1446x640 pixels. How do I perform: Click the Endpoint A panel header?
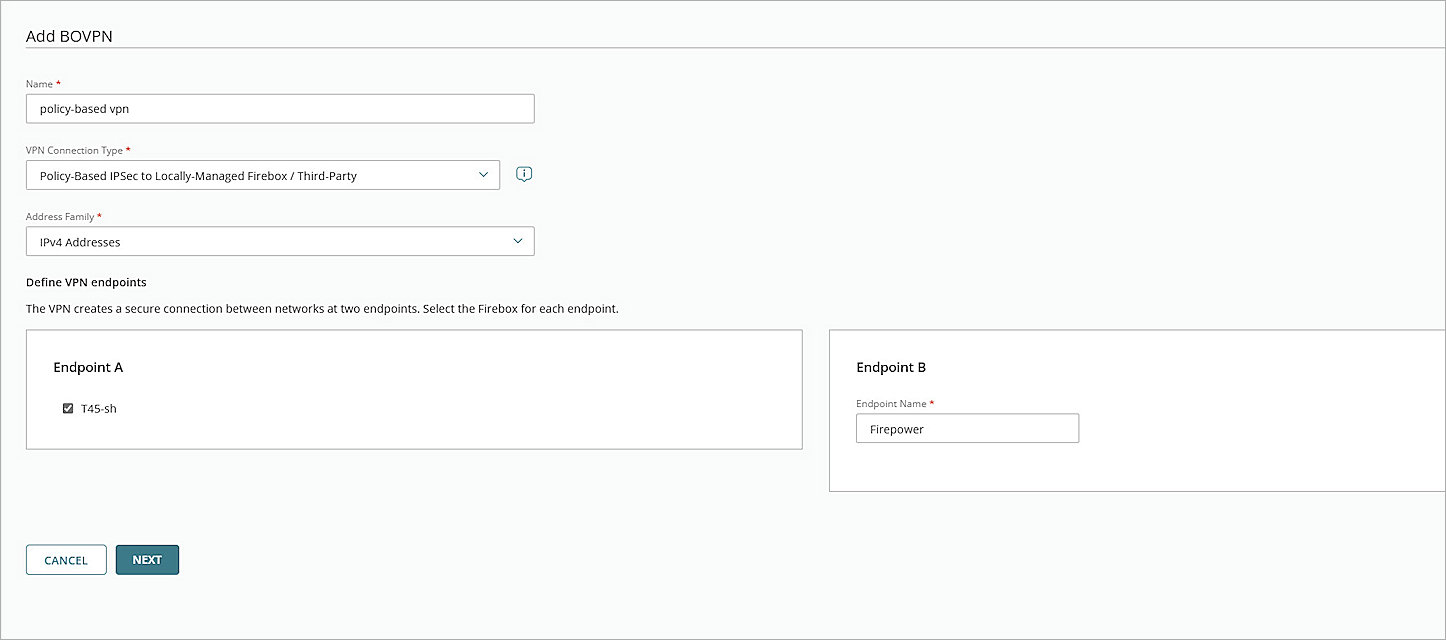(88, 367)
